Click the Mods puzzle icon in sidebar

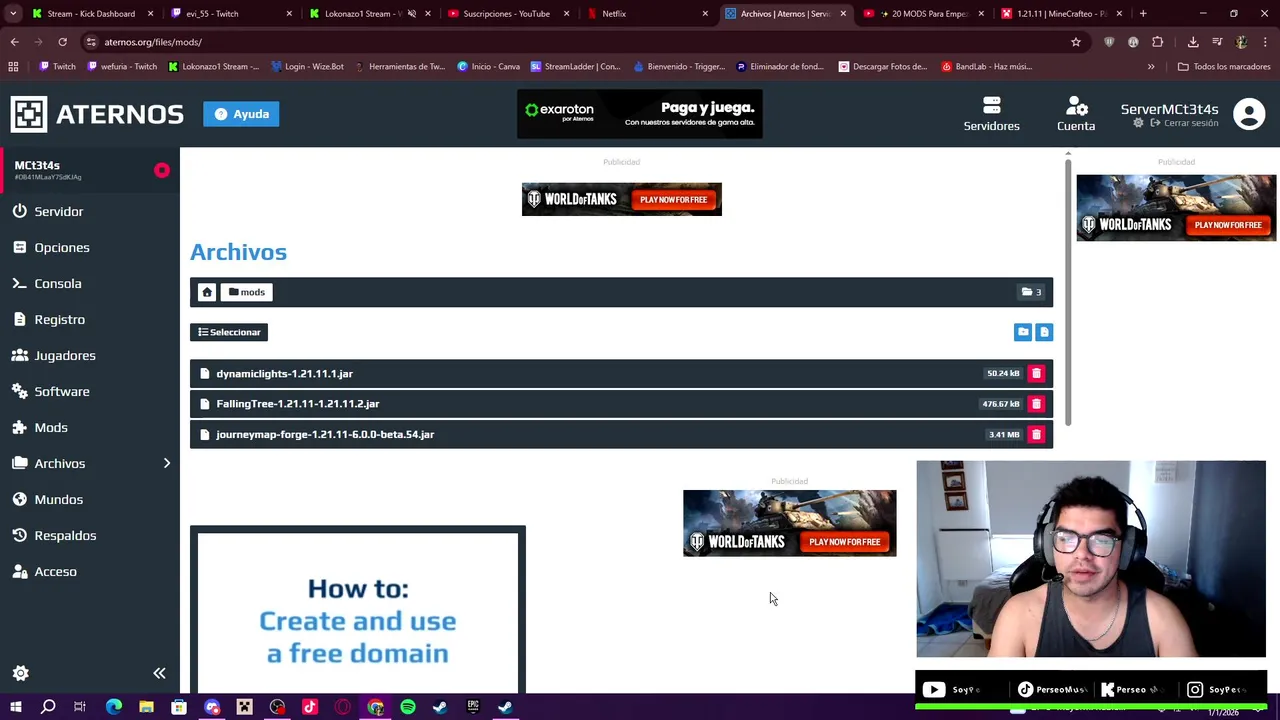tap(19, 427)
